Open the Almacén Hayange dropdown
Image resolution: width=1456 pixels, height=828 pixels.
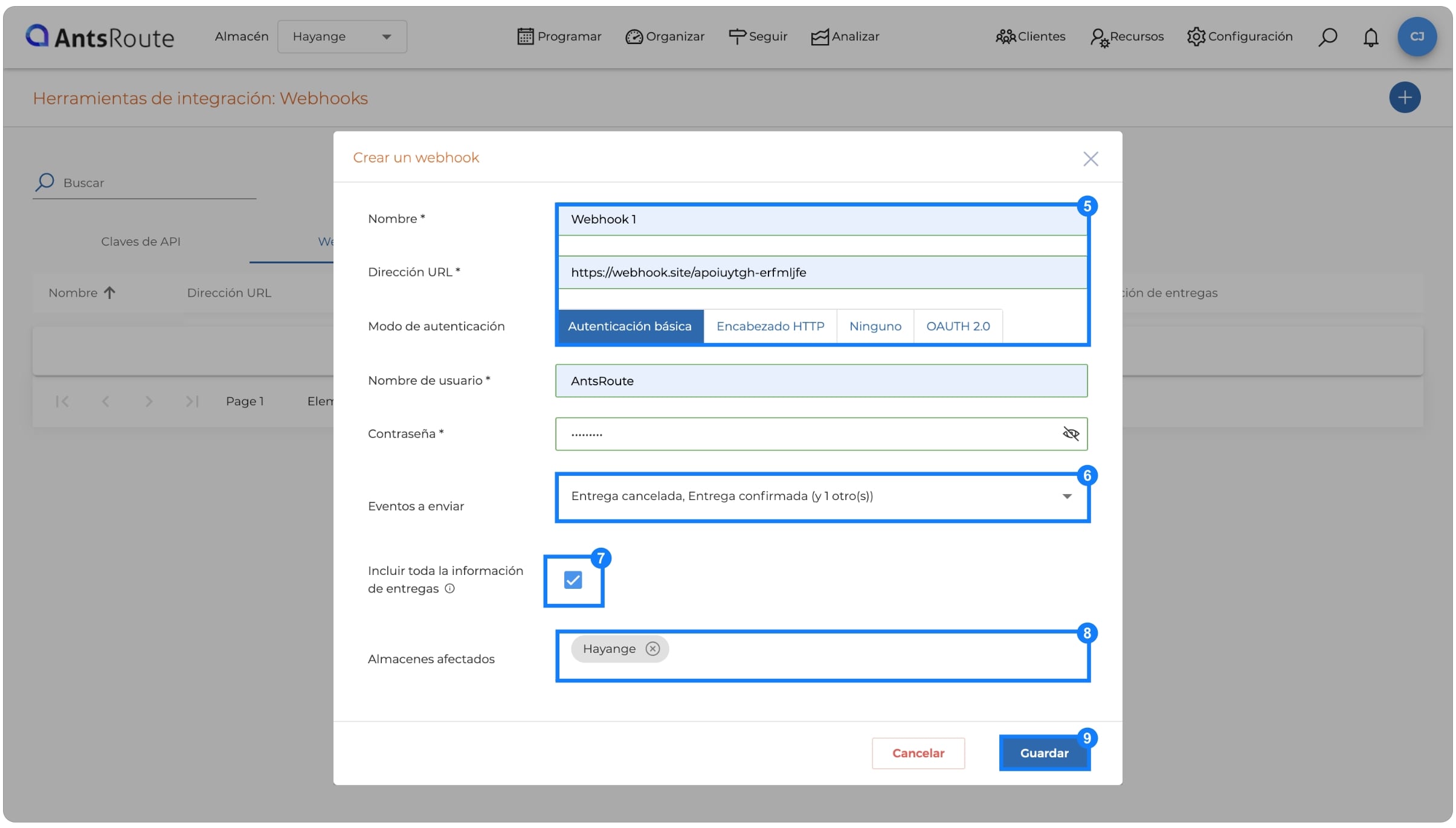[x=342, y=37]
